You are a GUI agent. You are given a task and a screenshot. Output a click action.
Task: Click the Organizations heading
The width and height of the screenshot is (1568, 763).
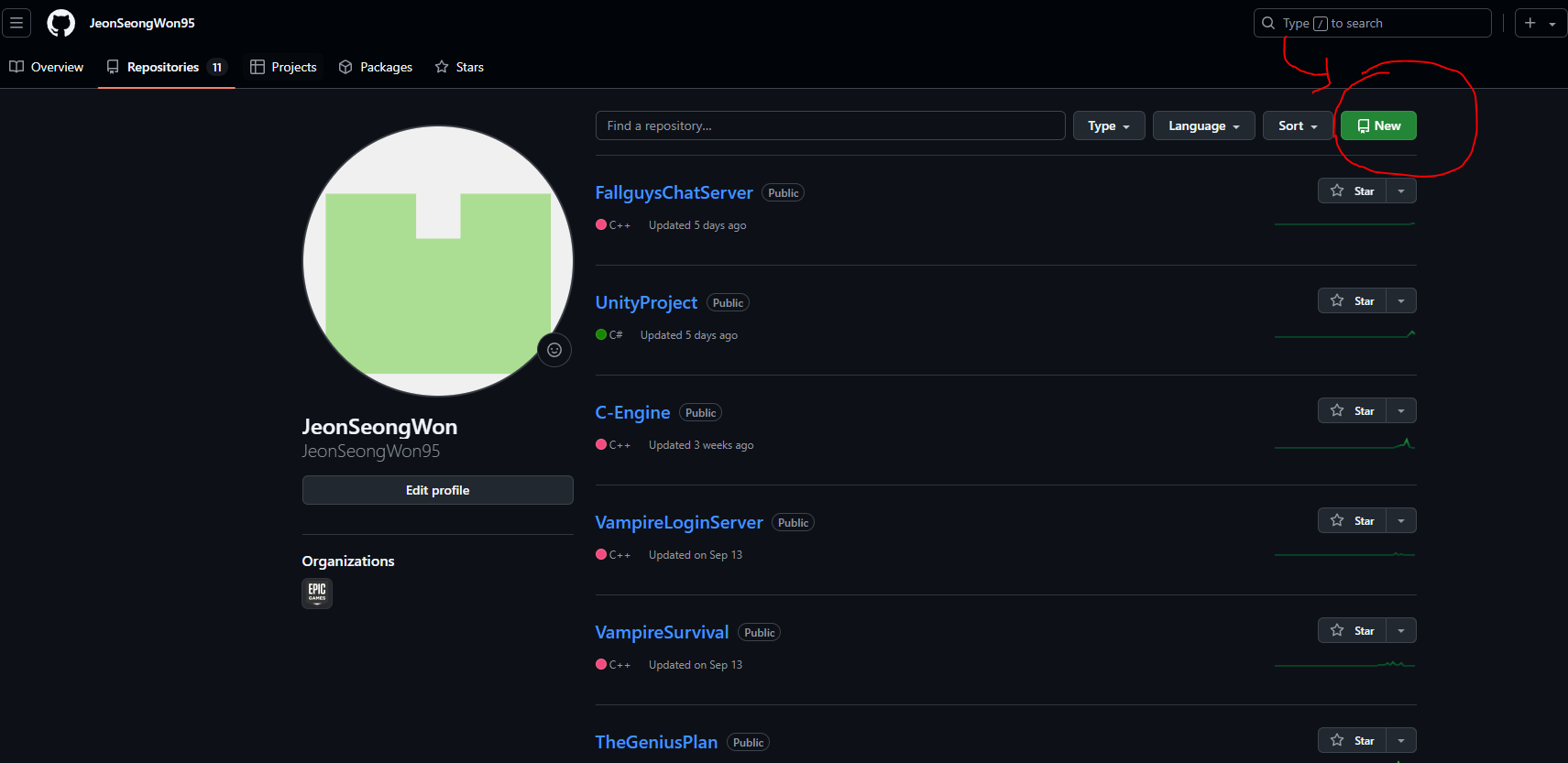[x=348, y=561]
